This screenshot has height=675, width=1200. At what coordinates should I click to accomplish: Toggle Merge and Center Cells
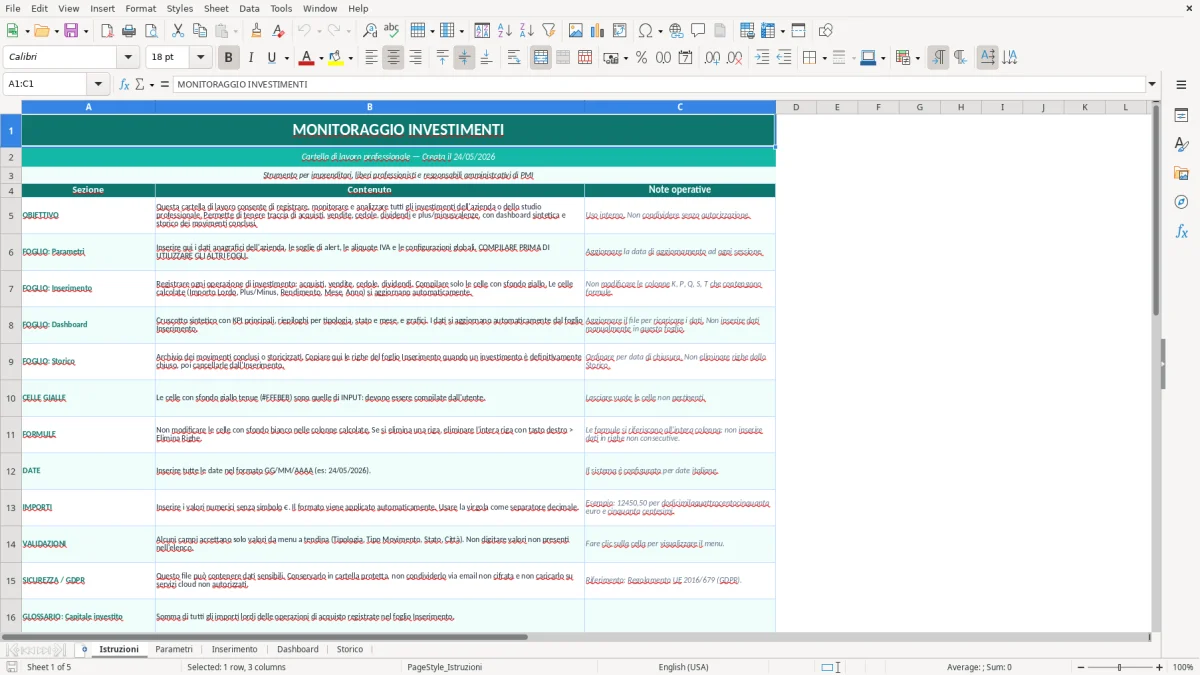coord(541,58)
